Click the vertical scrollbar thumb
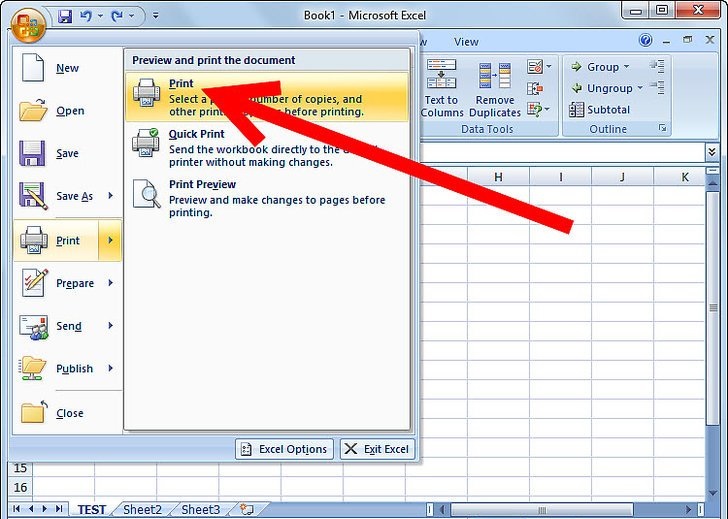 (713, 308)
